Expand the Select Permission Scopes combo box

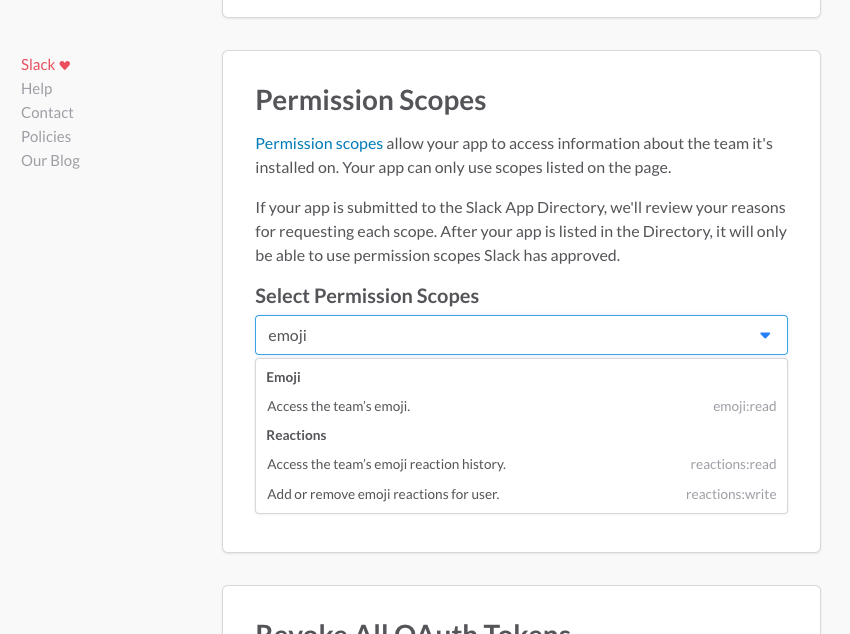pos(766,334)
